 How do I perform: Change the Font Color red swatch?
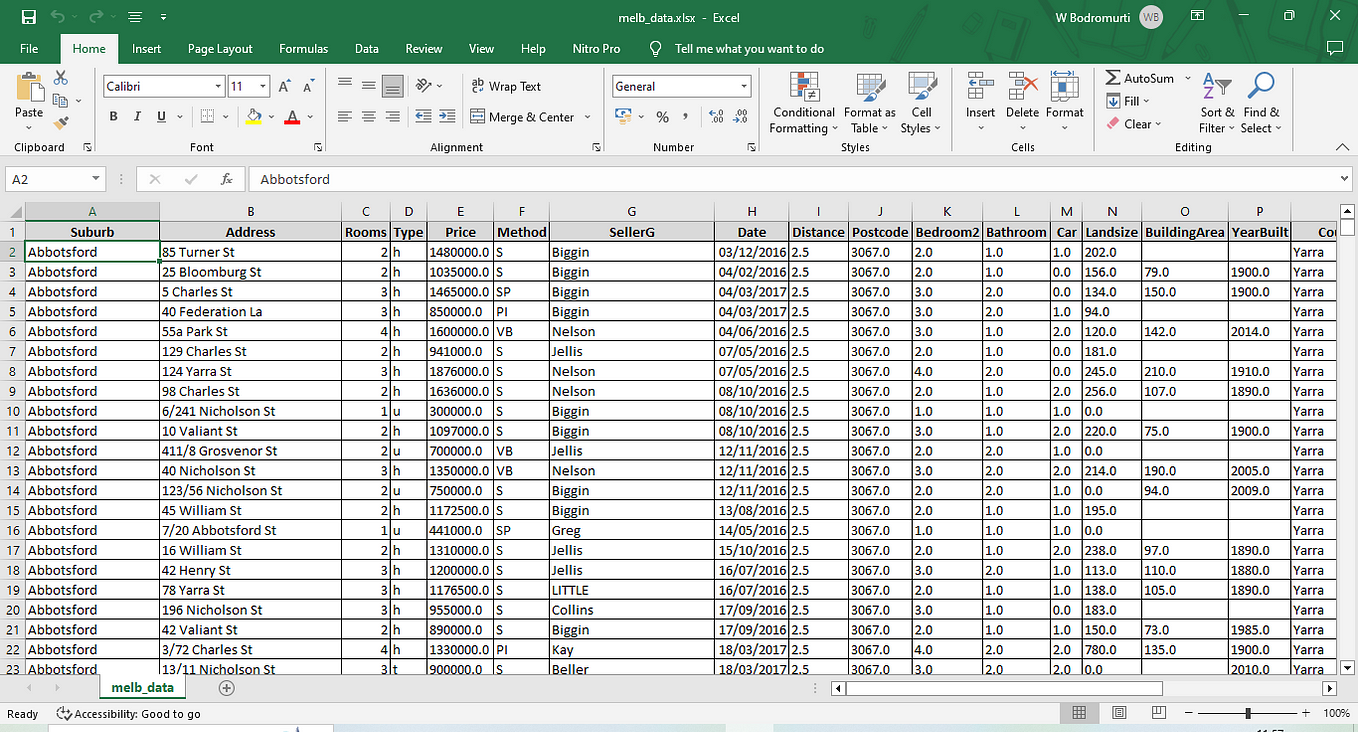pos(291,117)
